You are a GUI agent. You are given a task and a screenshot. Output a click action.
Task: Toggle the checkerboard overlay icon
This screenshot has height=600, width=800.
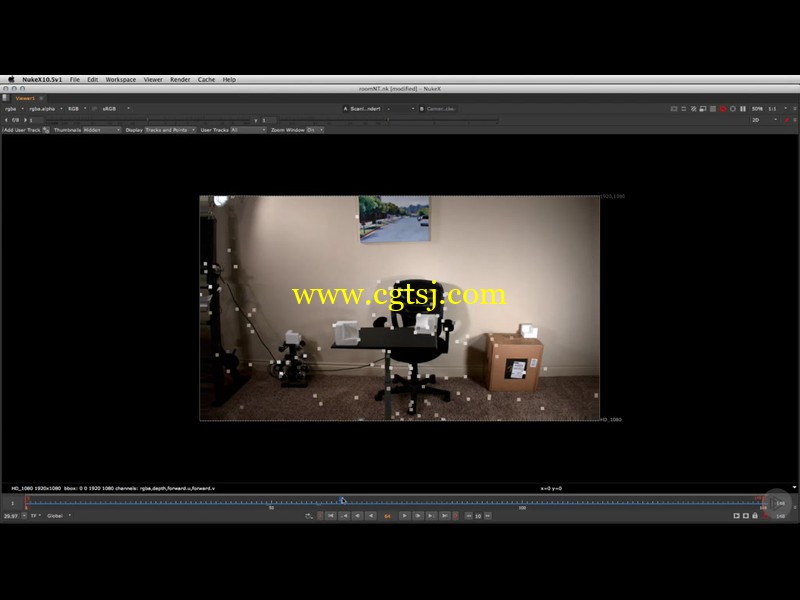tap(713, 109)
